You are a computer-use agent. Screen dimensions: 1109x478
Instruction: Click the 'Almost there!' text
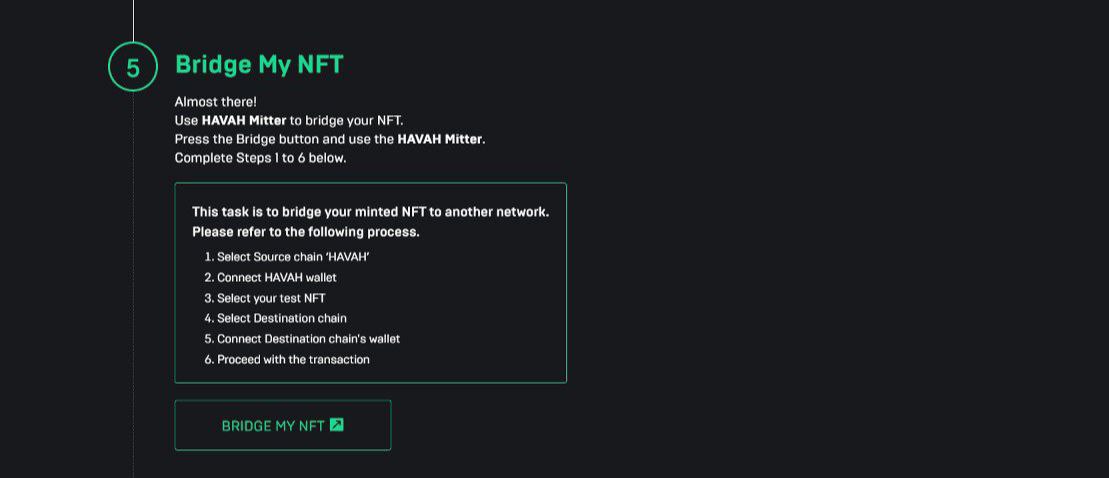click(x=215, y=102)
